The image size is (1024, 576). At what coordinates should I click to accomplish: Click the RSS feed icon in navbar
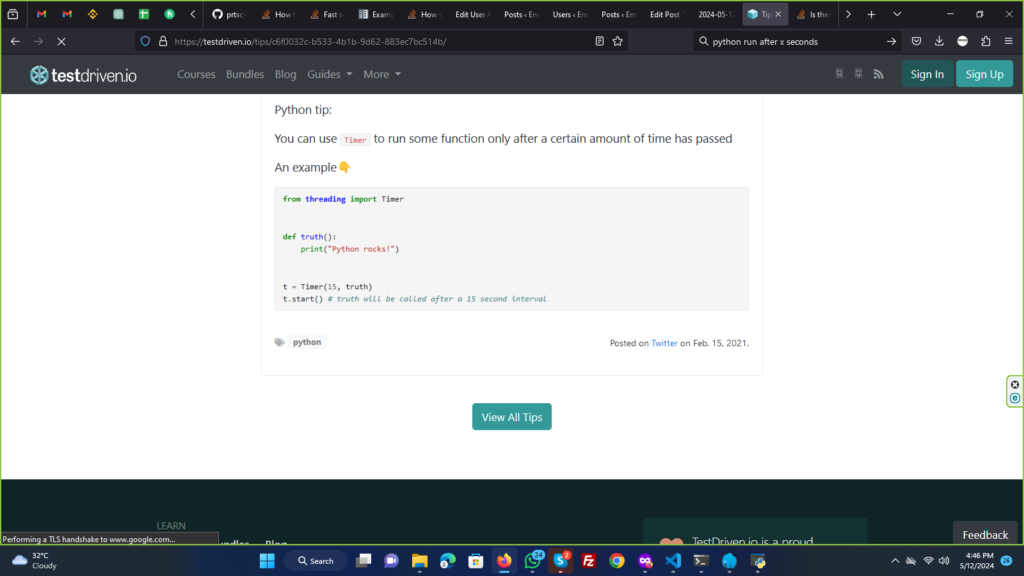[x=878, y=74]
